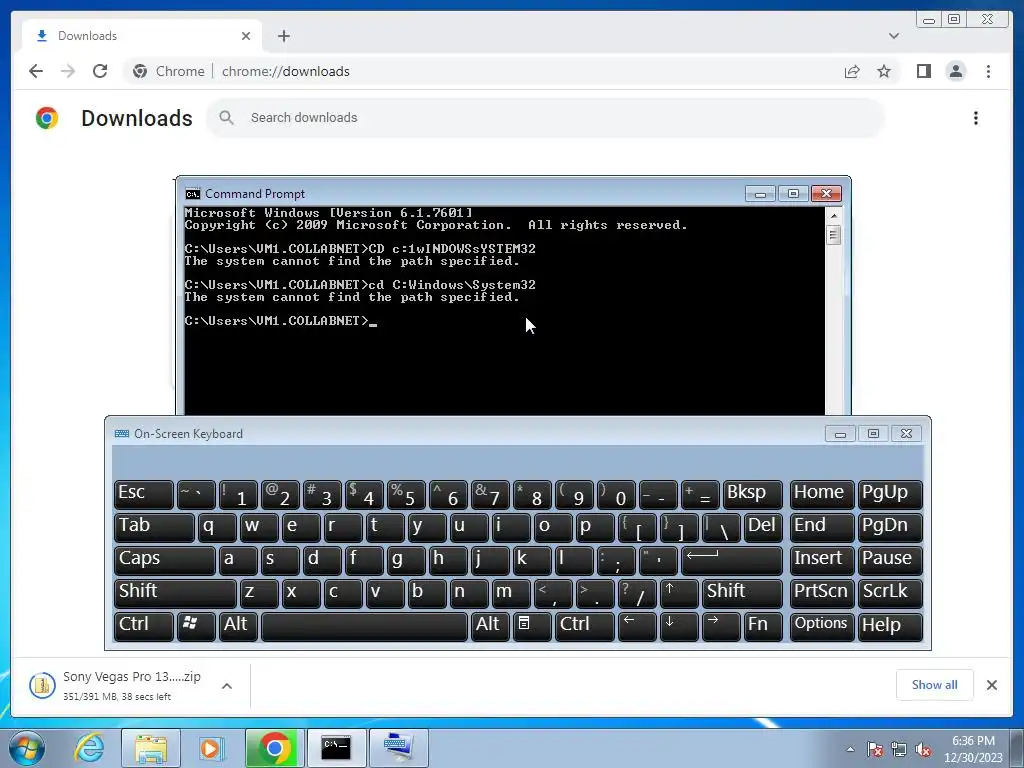
Task: Click the Command Prompt title bar icon
Action: [x=193, y=194]
